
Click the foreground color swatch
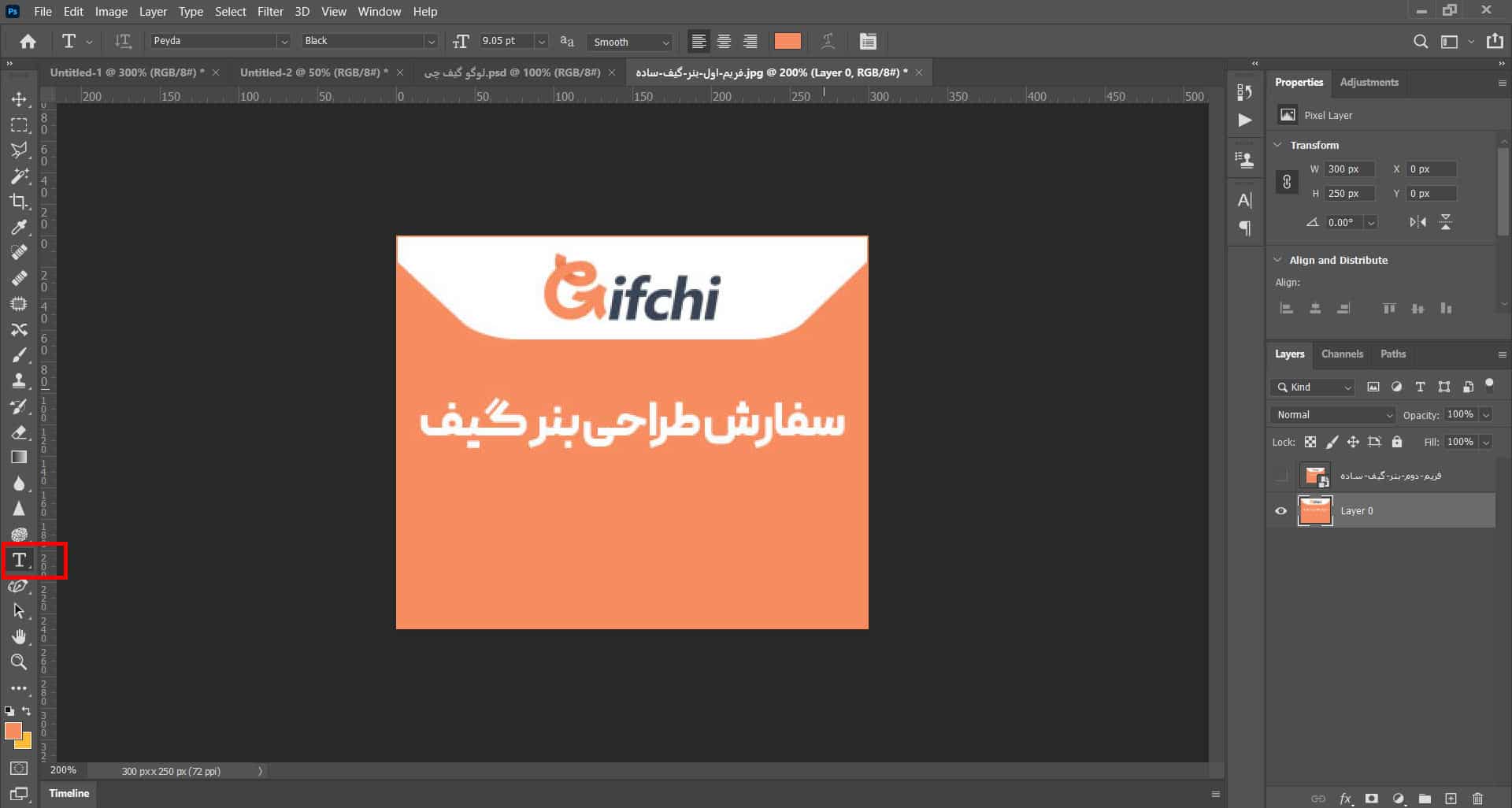(x=13, y=731)
